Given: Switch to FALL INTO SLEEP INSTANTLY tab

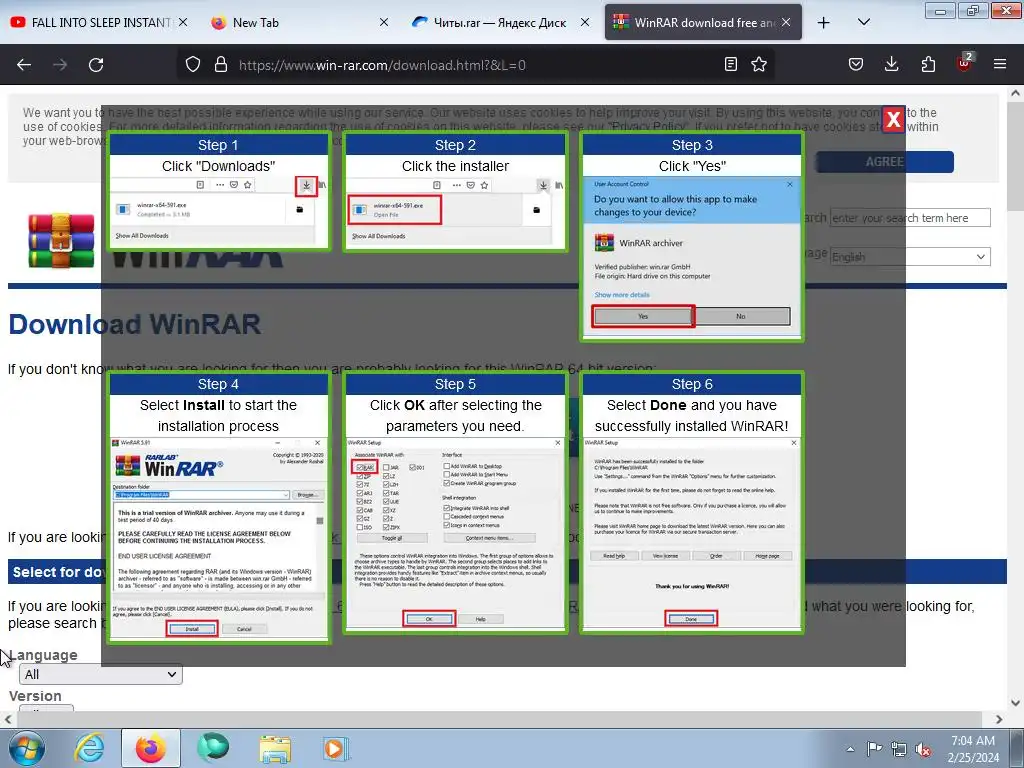Looking at the screenshot, I should pos(98,22).
